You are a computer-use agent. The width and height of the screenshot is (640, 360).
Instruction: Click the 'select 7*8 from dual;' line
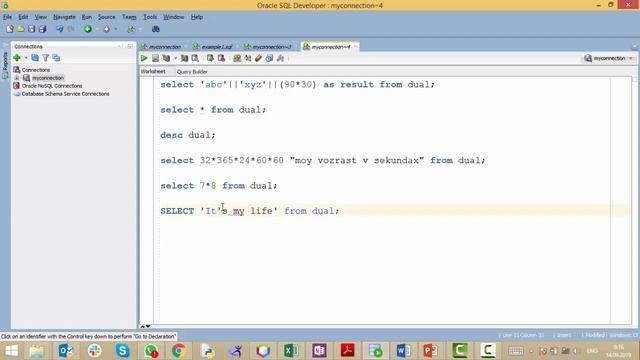click(x=218, y=186)
